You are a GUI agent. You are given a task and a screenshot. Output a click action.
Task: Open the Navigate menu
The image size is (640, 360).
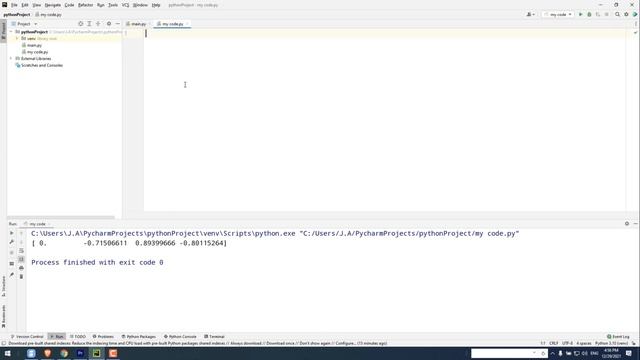click(53, 5)
